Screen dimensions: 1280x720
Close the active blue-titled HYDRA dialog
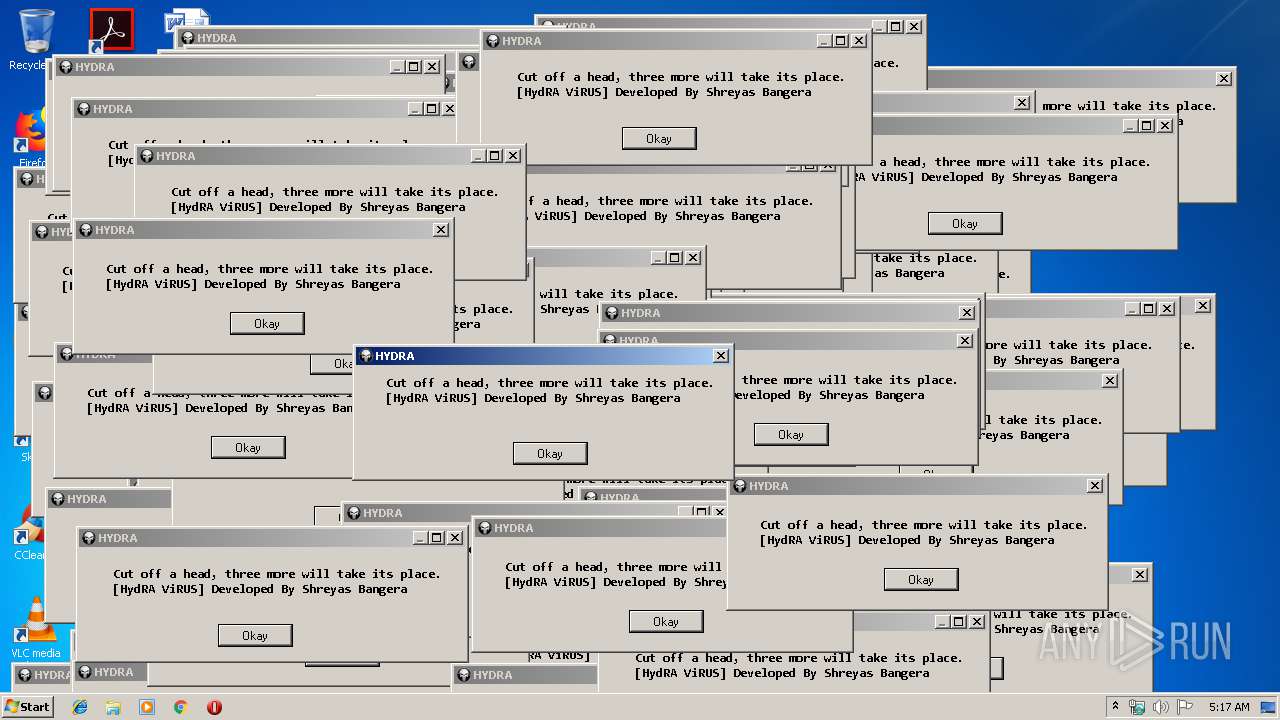point(720,355)
